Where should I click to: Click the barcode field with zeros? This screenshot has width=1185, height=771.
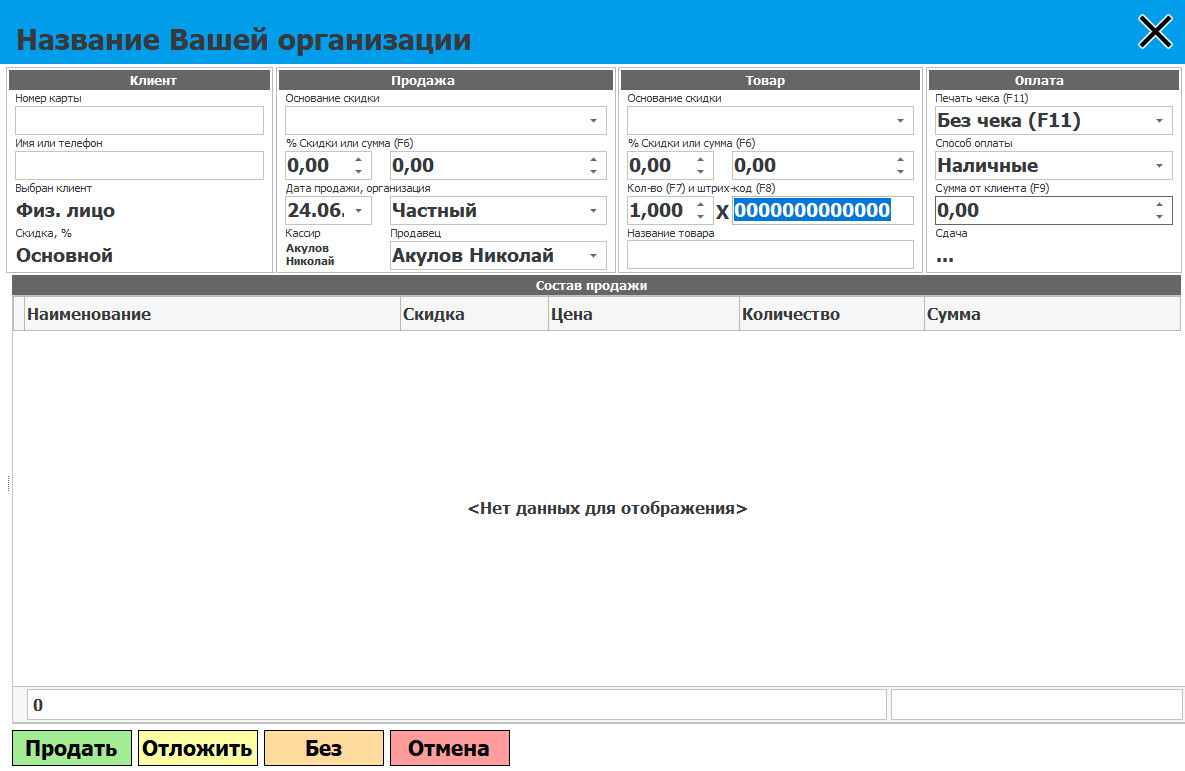point(822,210)
